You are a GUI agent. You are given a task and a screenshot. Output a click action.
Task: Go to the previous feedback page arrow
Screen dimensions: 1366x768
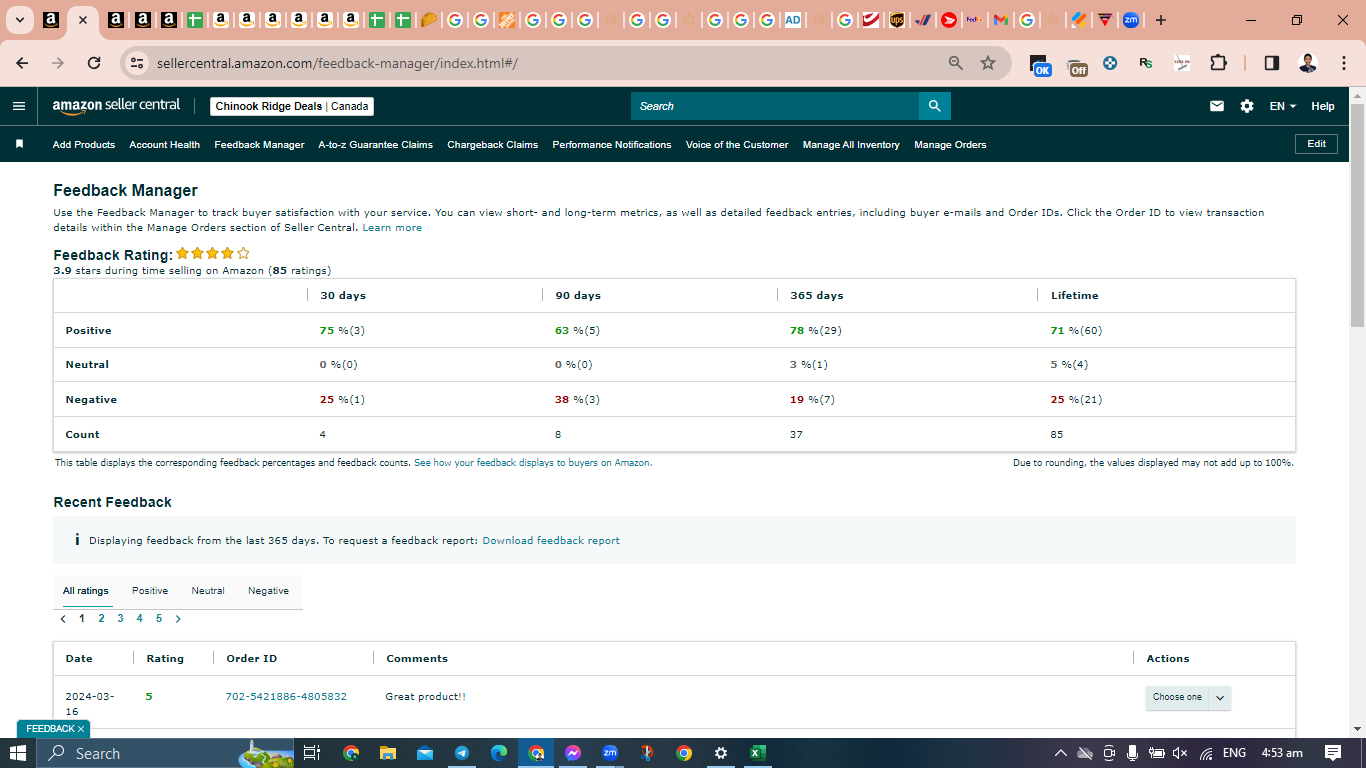63,619
